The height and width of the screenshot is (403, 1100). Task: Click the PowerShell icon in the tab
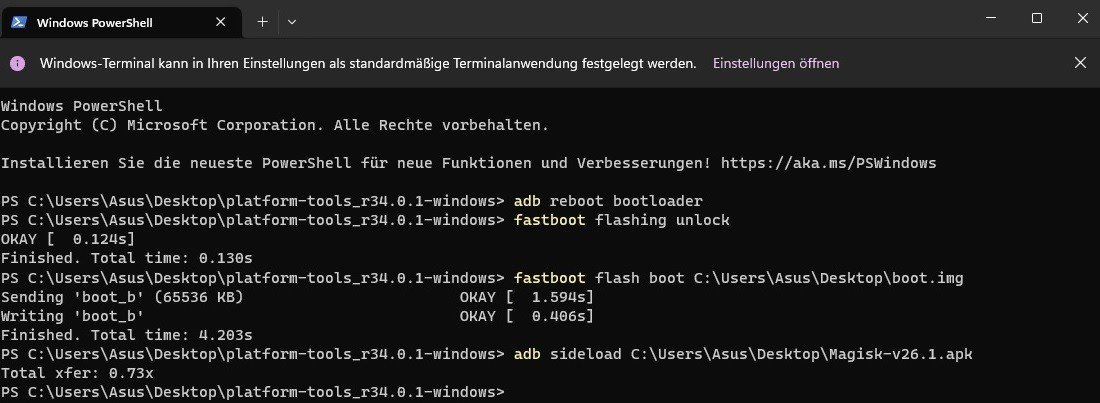(x=19, y=21)
